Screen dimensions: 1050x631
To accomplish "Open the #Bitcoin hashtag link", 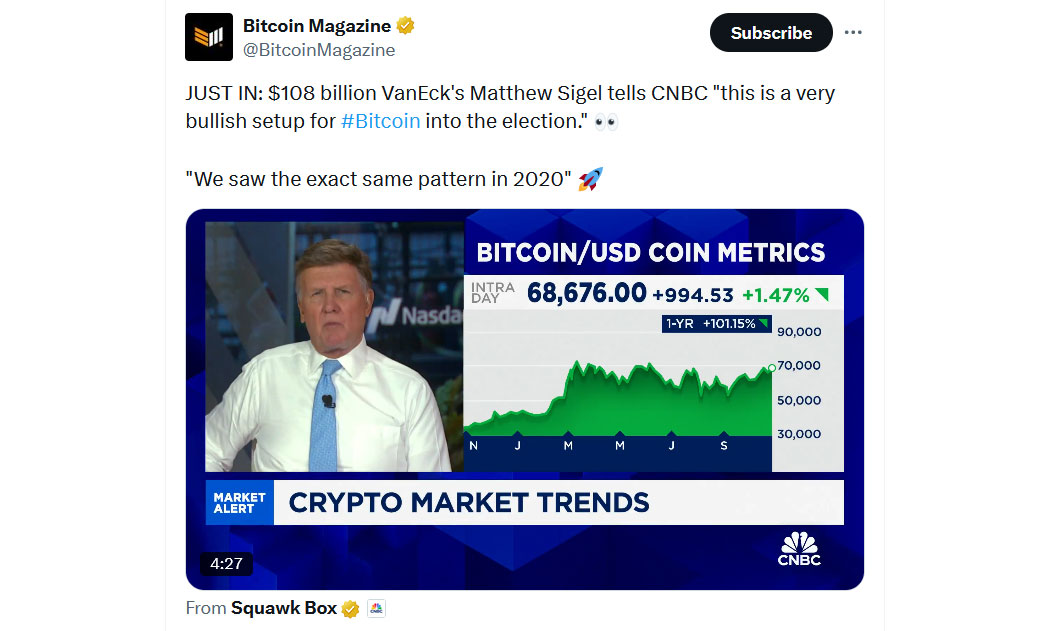I will coord(380,121).
